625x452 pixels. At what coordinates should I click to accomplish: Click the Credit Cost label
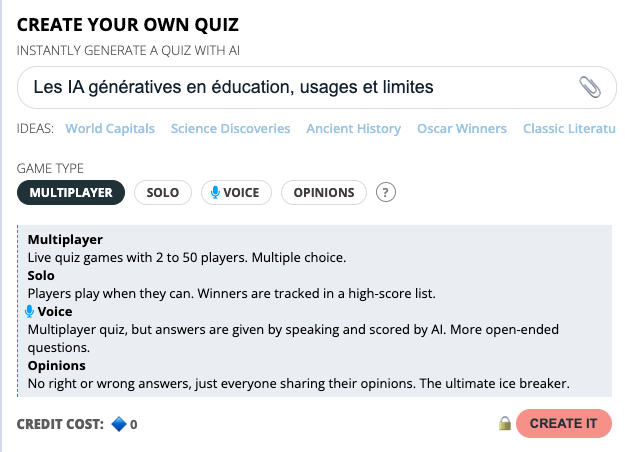click(x=60, y=424)
